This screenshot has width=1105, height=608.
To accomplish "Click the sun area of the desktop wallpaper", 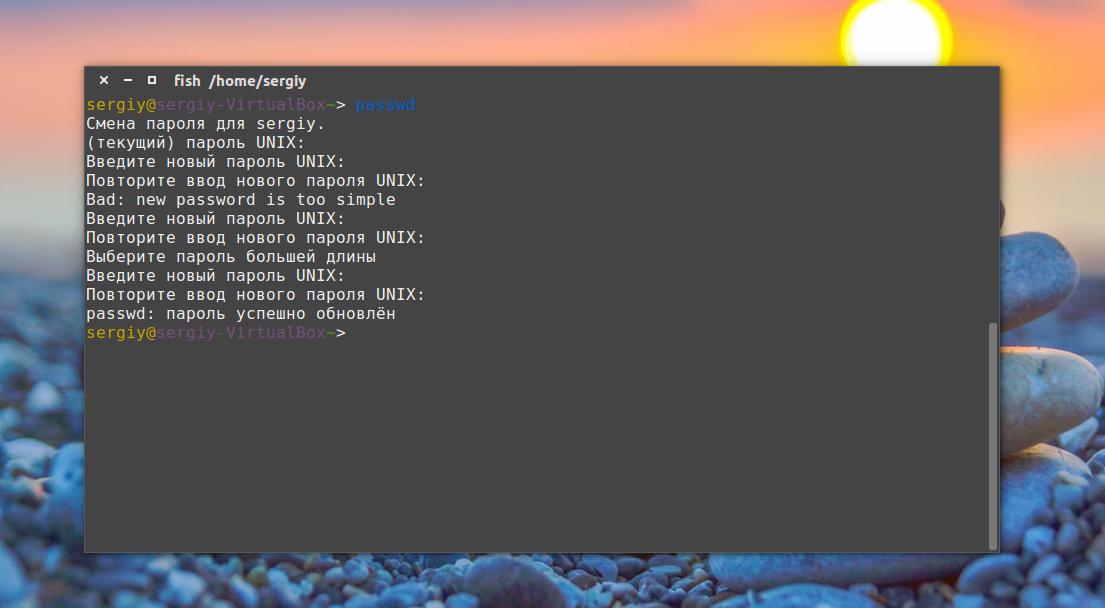I will (895, 30).
